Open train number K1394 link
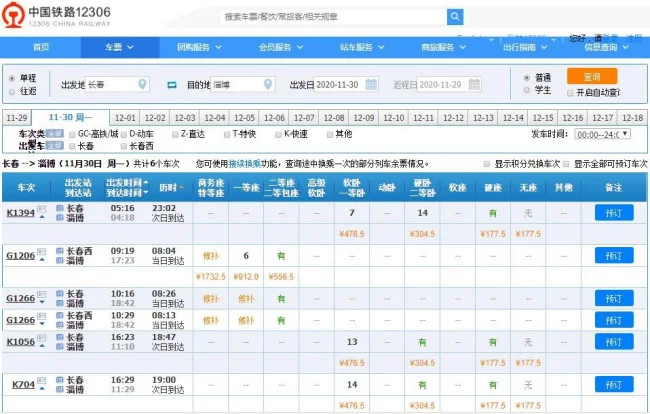Screen dimensions: 650x414 (x=21, y=213)
